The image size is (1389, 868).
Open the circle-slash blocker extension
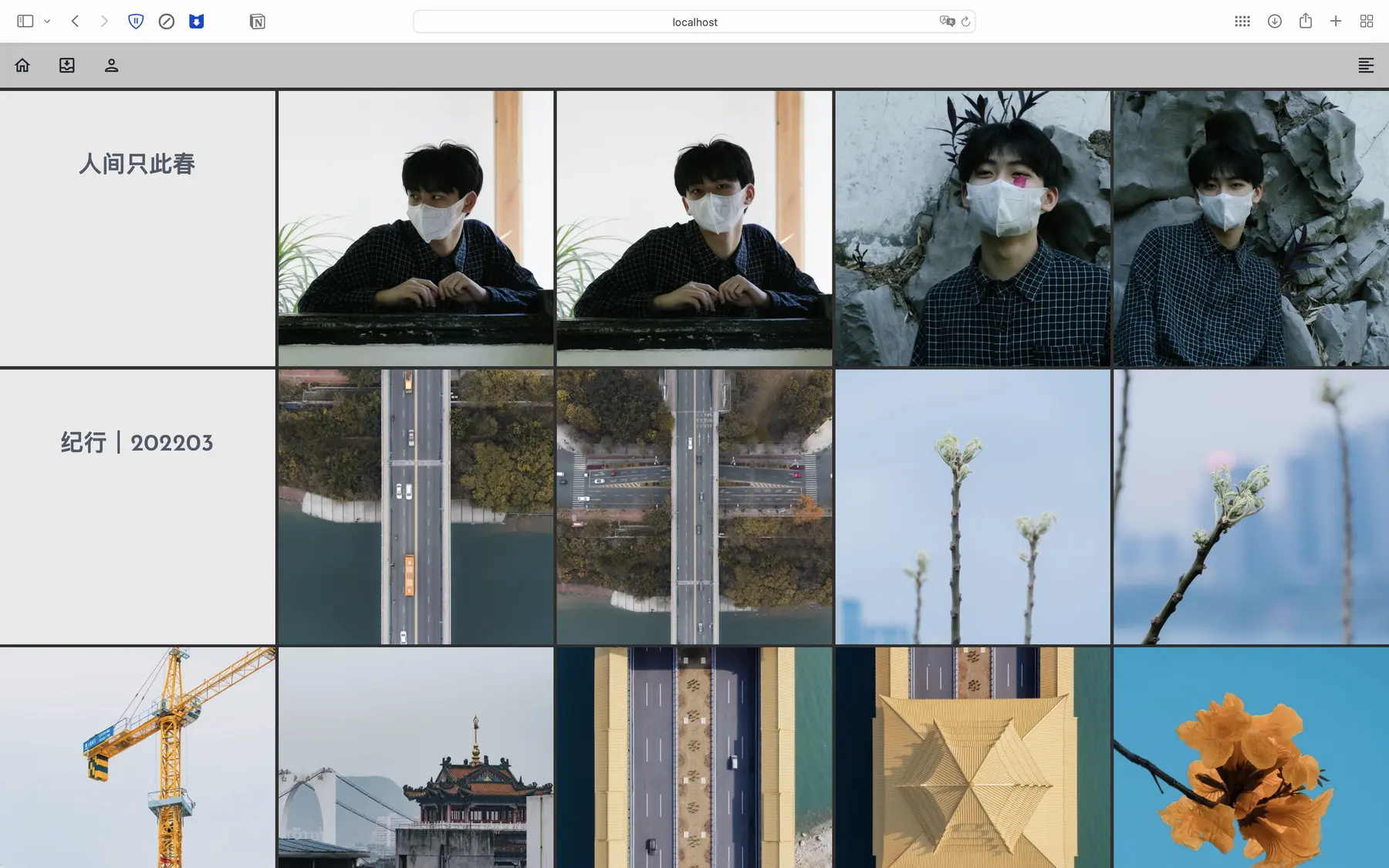click(166, 22)
